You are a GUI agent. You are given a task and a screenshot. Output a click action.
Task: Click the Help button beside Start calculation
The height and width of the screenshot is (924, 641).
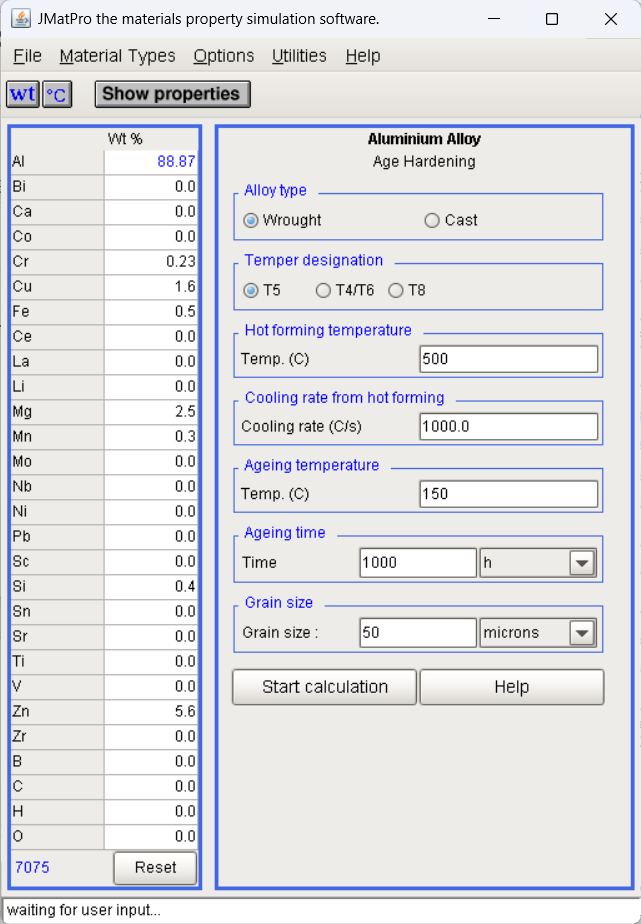pyautogui.click(x=511, y=687)
